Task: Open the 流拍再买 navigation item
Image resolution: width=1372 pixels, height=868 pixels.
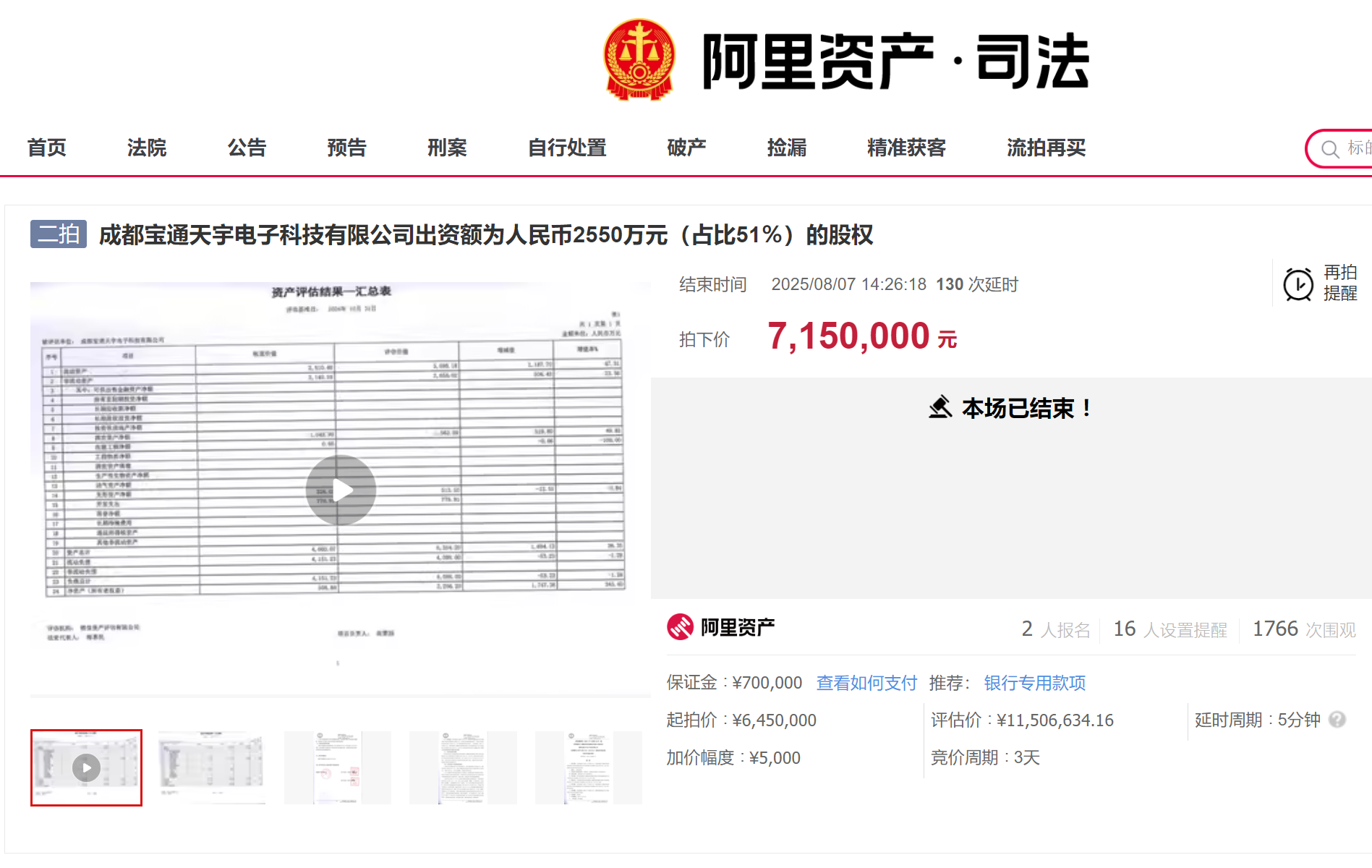Action: click(1047, 148)
